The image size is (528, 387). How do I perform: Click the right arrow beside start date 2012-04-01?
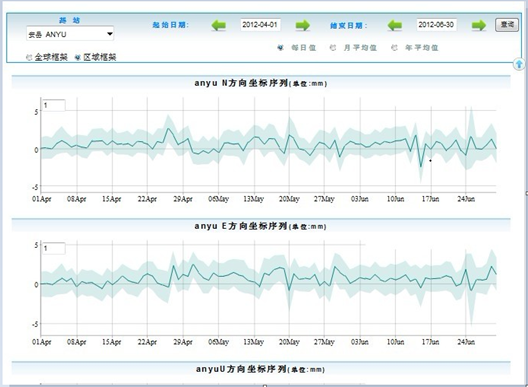click(302, 26)
